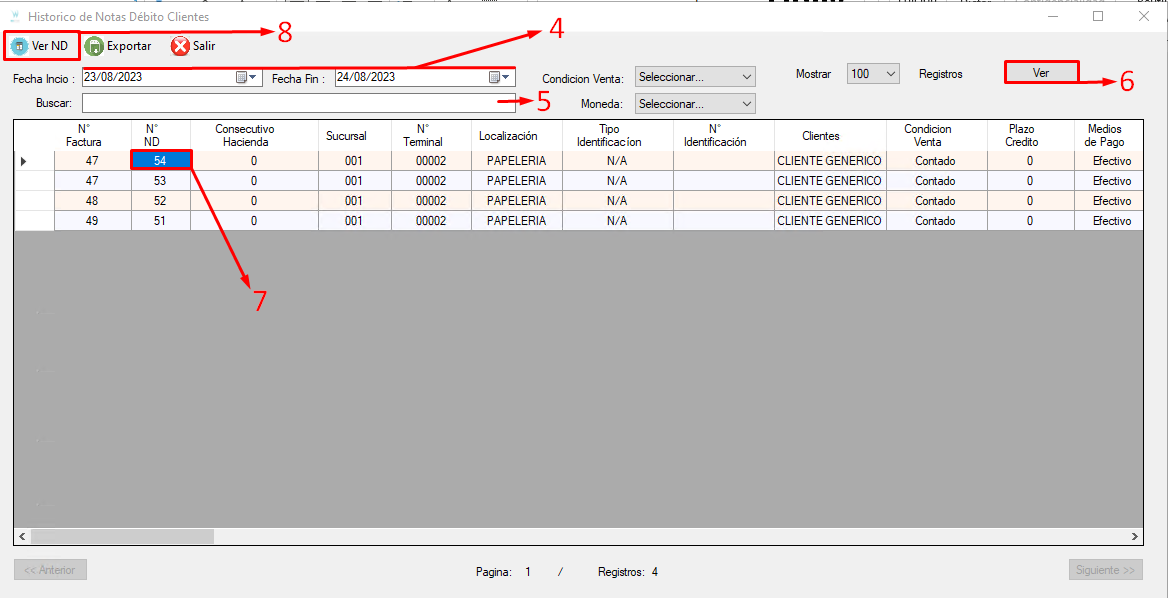Screen dimensions: 1168x598
Task: Click Contado cell in ND 52 row
Action: (x=935, y=200)
